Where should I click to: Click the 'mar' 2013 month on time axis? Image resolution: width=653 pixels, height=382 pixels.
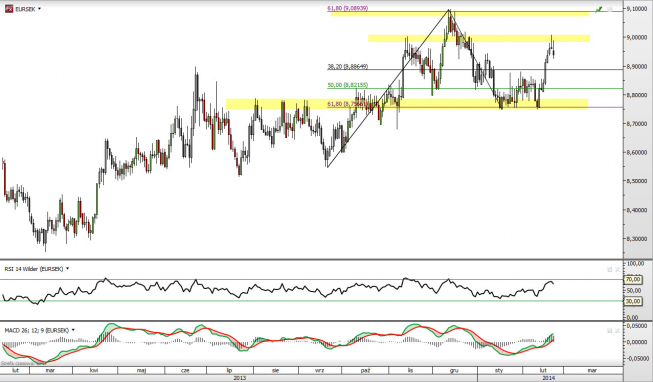[50, 370]
